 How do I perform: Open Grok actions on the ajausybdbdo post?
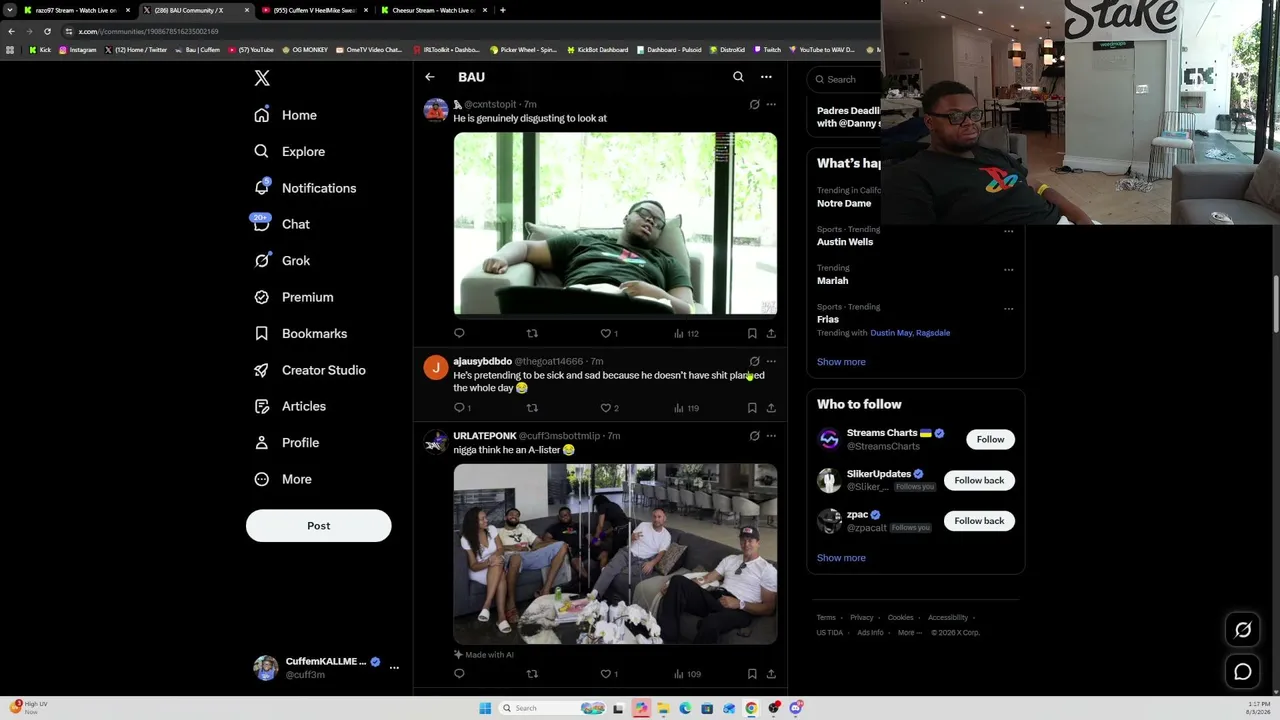[x=755, y=361]
